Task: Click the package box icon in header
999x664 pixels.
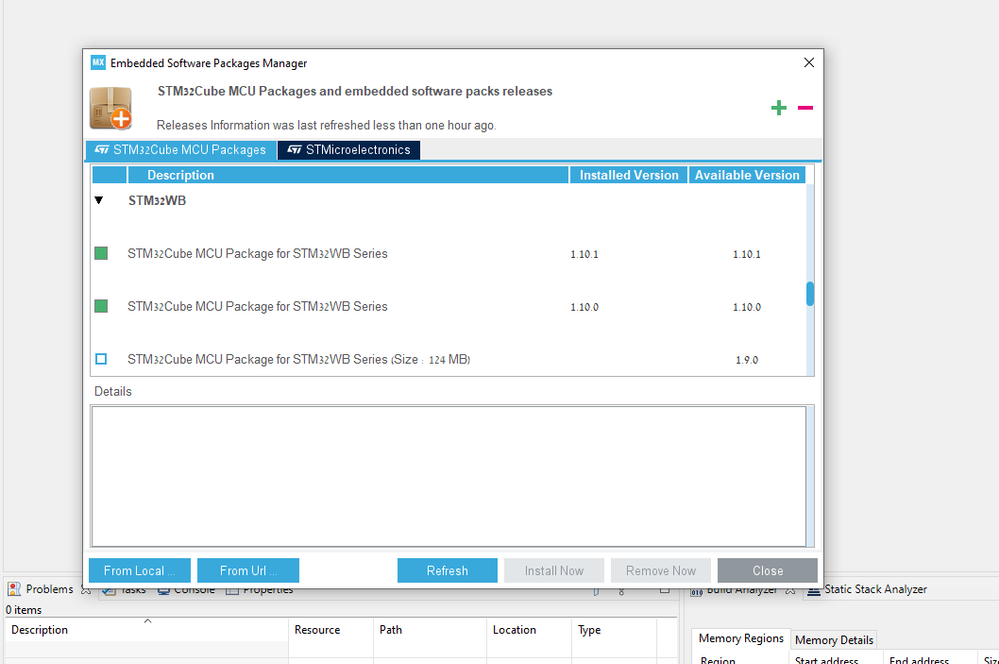Action: point(111,108)
